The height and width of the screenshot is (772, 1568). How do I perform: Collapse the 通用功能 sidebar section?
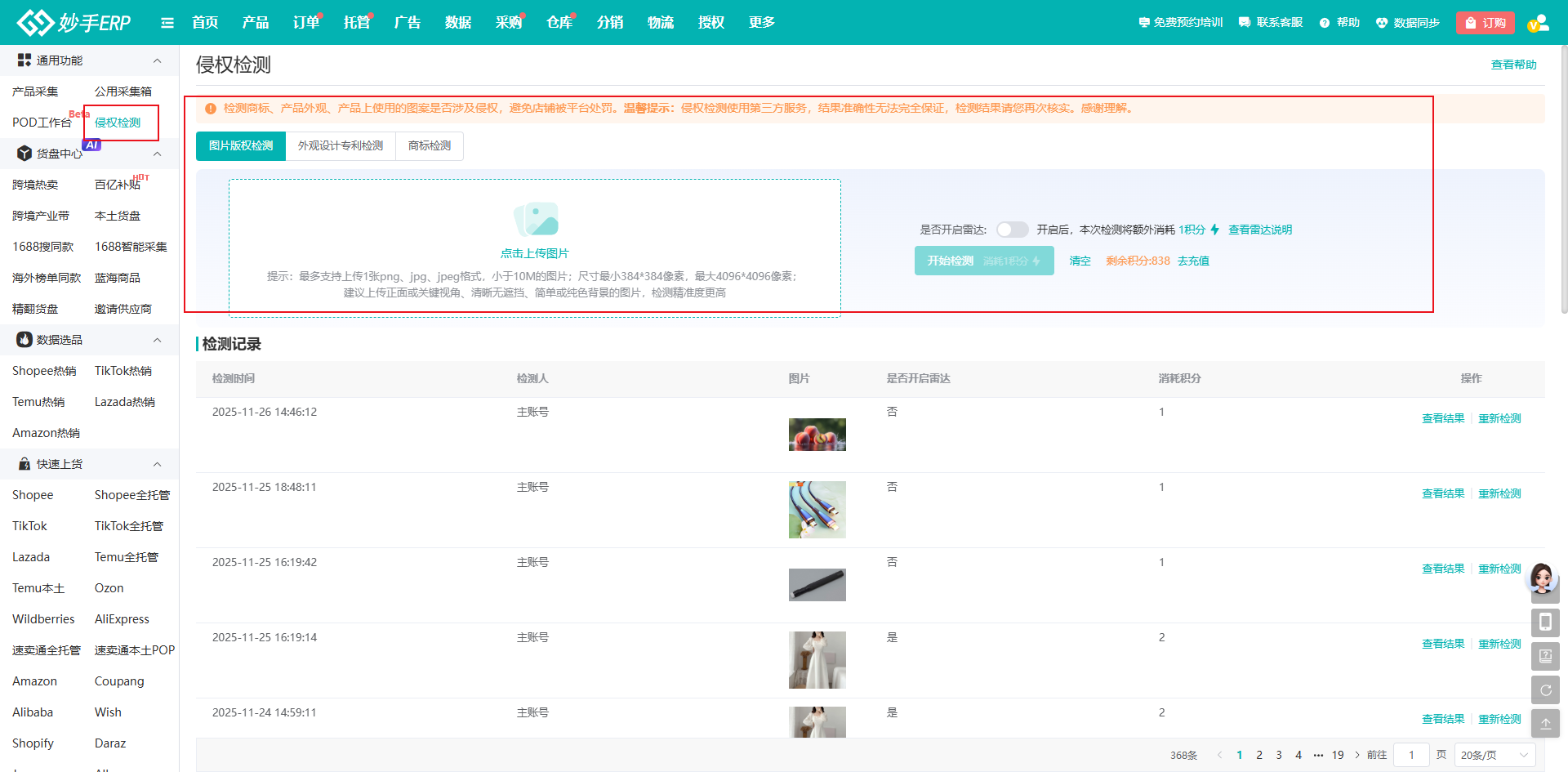tap(157, 60)
